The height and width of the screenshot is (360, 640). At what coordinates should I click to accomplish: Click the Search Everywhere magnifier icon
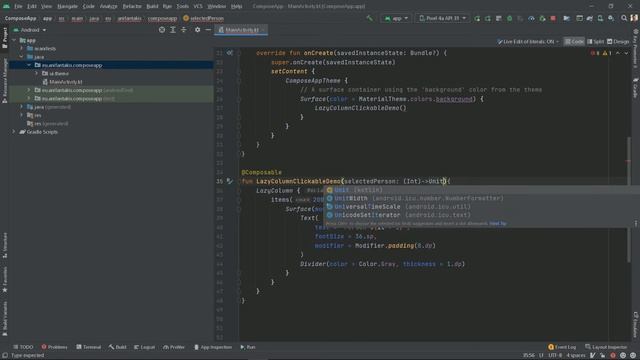[x=624, y=18]
